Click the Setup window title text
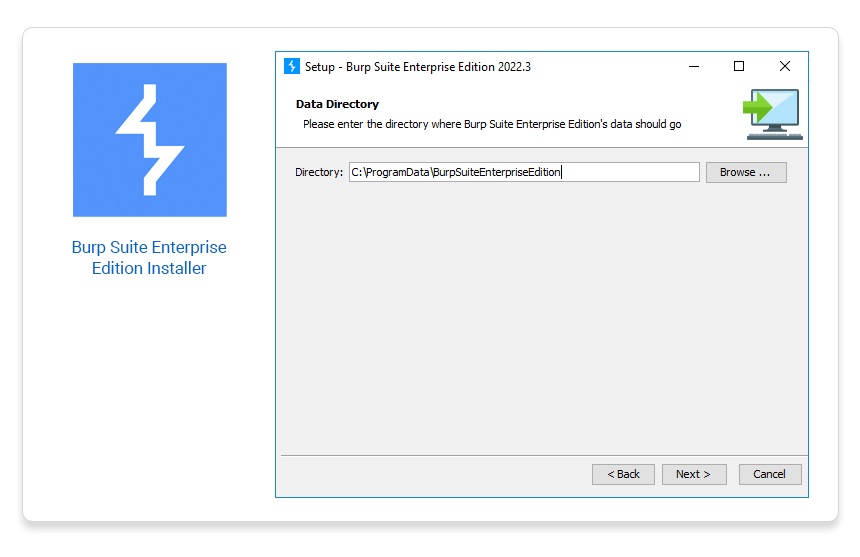The image size is (860, 557). (418, 67)
